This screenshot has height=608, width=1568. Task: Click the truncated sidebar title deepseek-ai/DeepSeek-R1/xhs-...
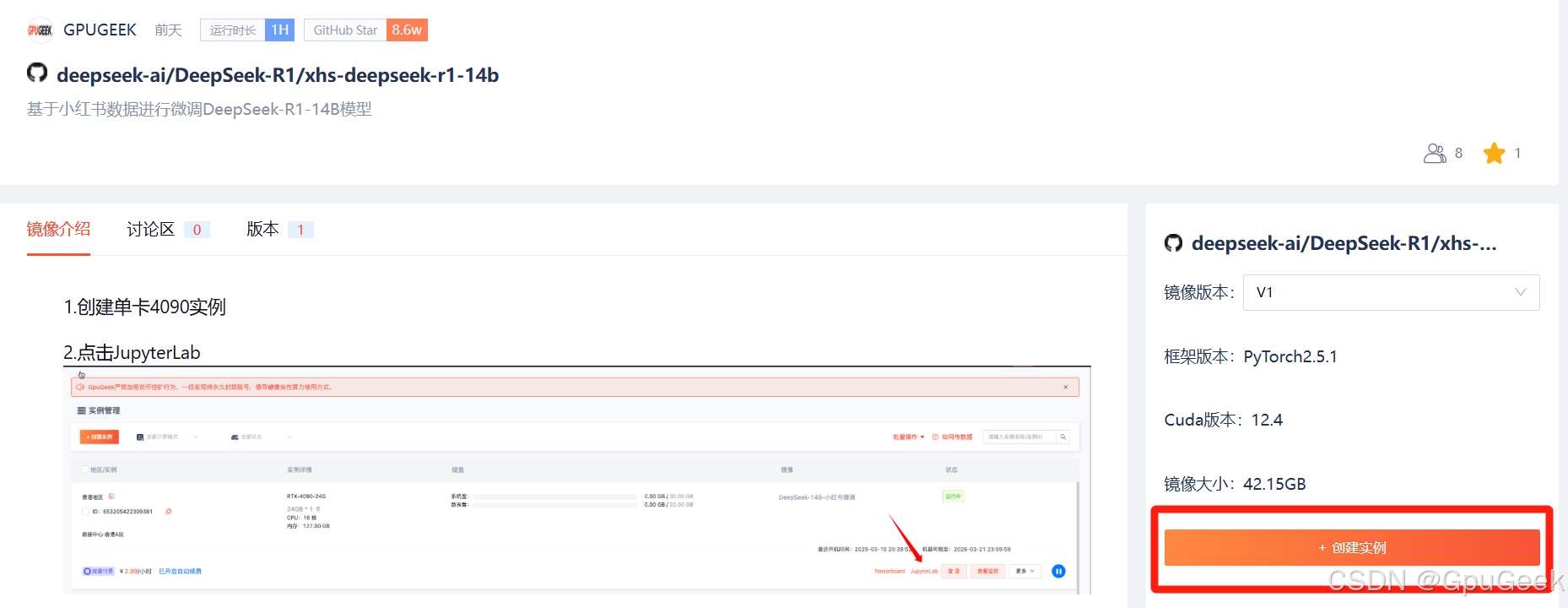click(x=1344, y=243)
